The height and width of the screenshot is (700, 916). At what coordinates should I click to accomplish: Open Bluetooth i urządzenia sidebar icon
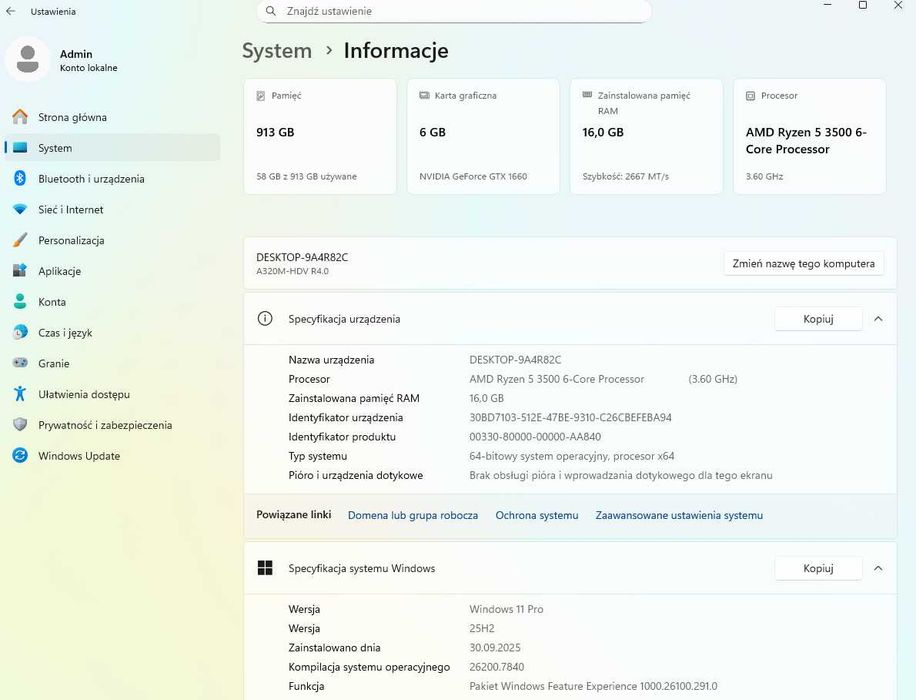pyautogui.click(x=19, y=179)
